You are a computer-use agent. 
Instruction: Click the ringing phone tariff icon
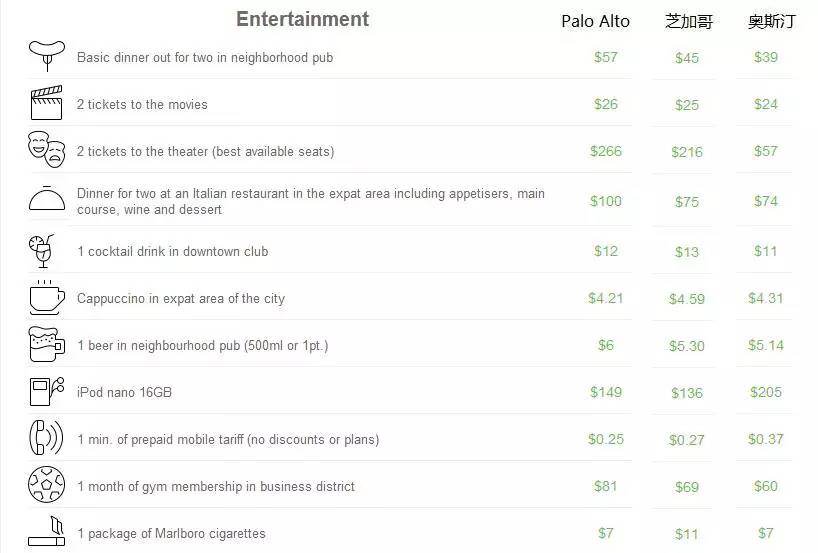click(x=46, y=438)
